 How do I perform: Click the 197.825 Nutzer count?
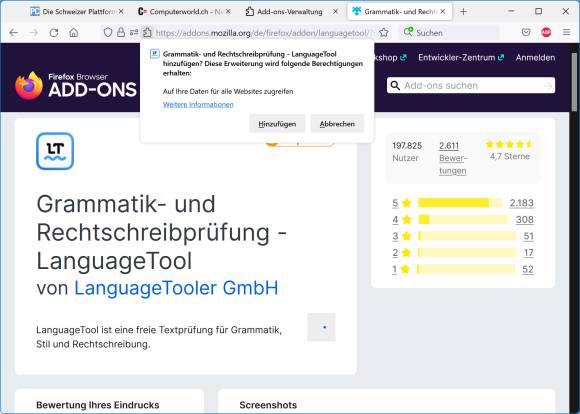pyautogui.click(x=407, y=152)
